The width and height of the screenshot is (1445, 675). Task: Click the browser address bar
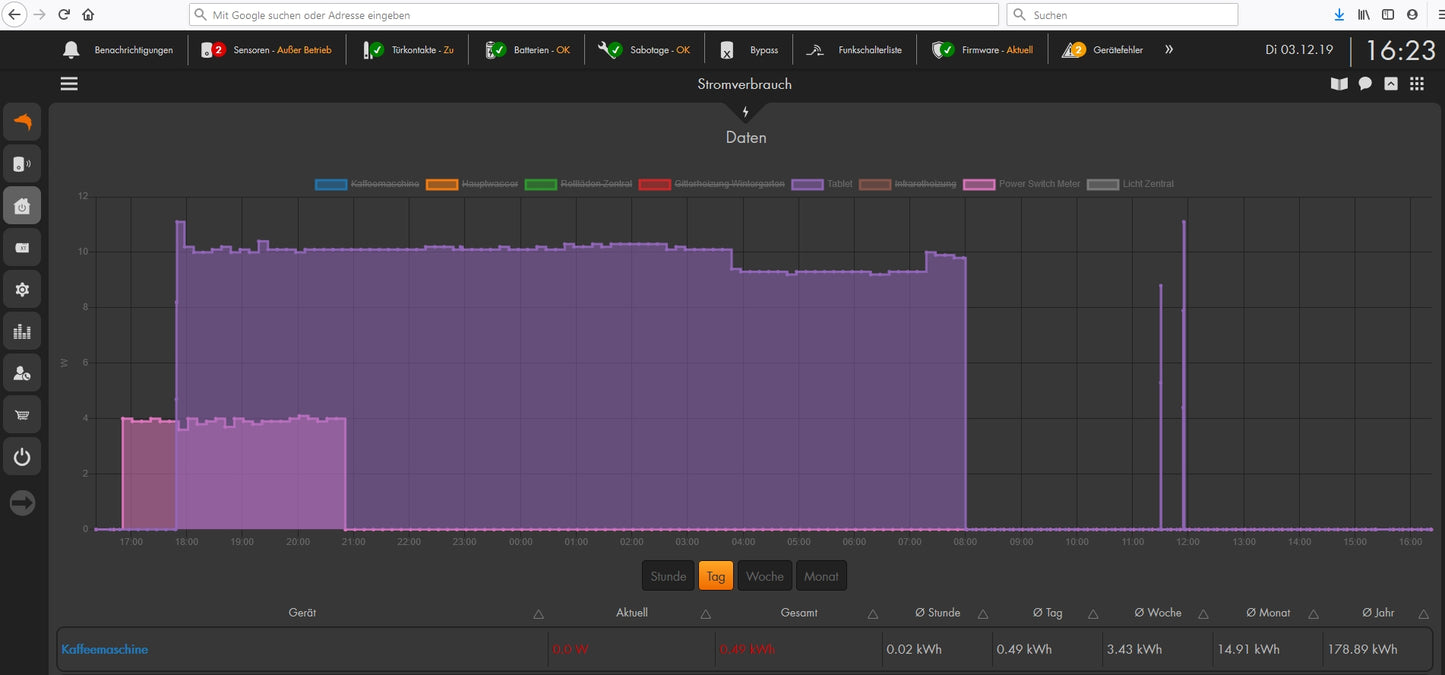(x=593, y=15)
